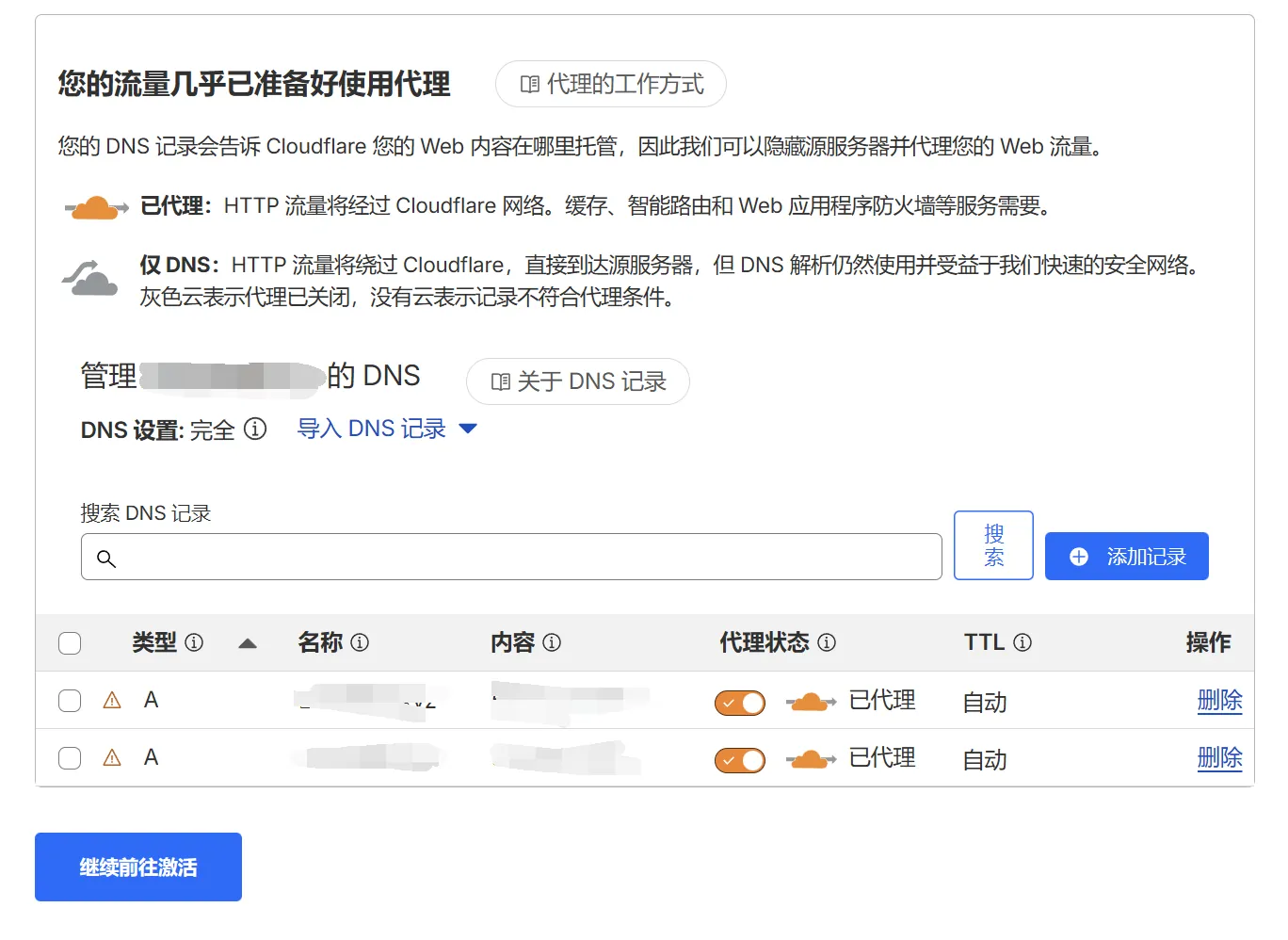1288x940 pixels.
Task: Delete the first A record via 删除
Action: pos(1219,701)
